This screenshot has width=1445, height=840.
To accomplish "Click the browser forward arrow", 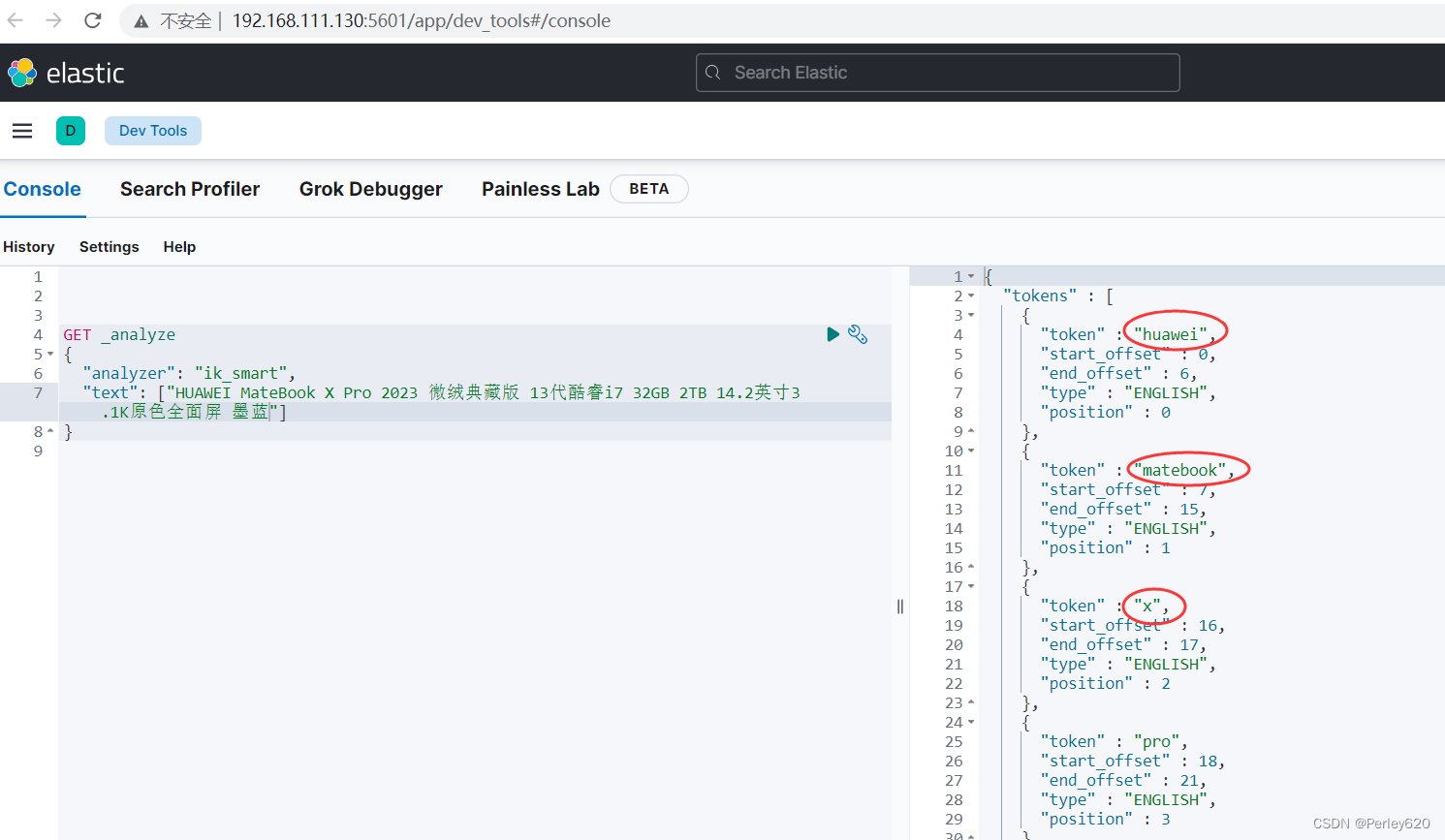I will coord(54,20).
